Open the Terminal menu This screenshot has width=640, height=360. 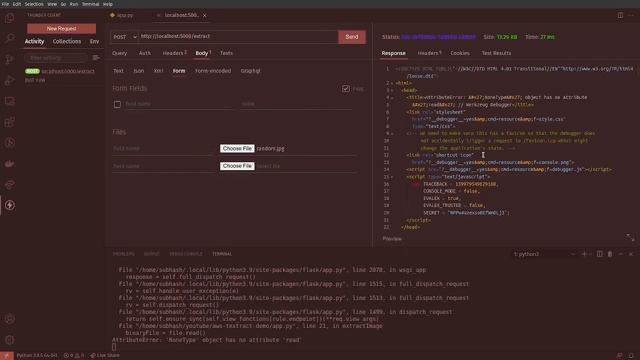[x=90, y=4]
